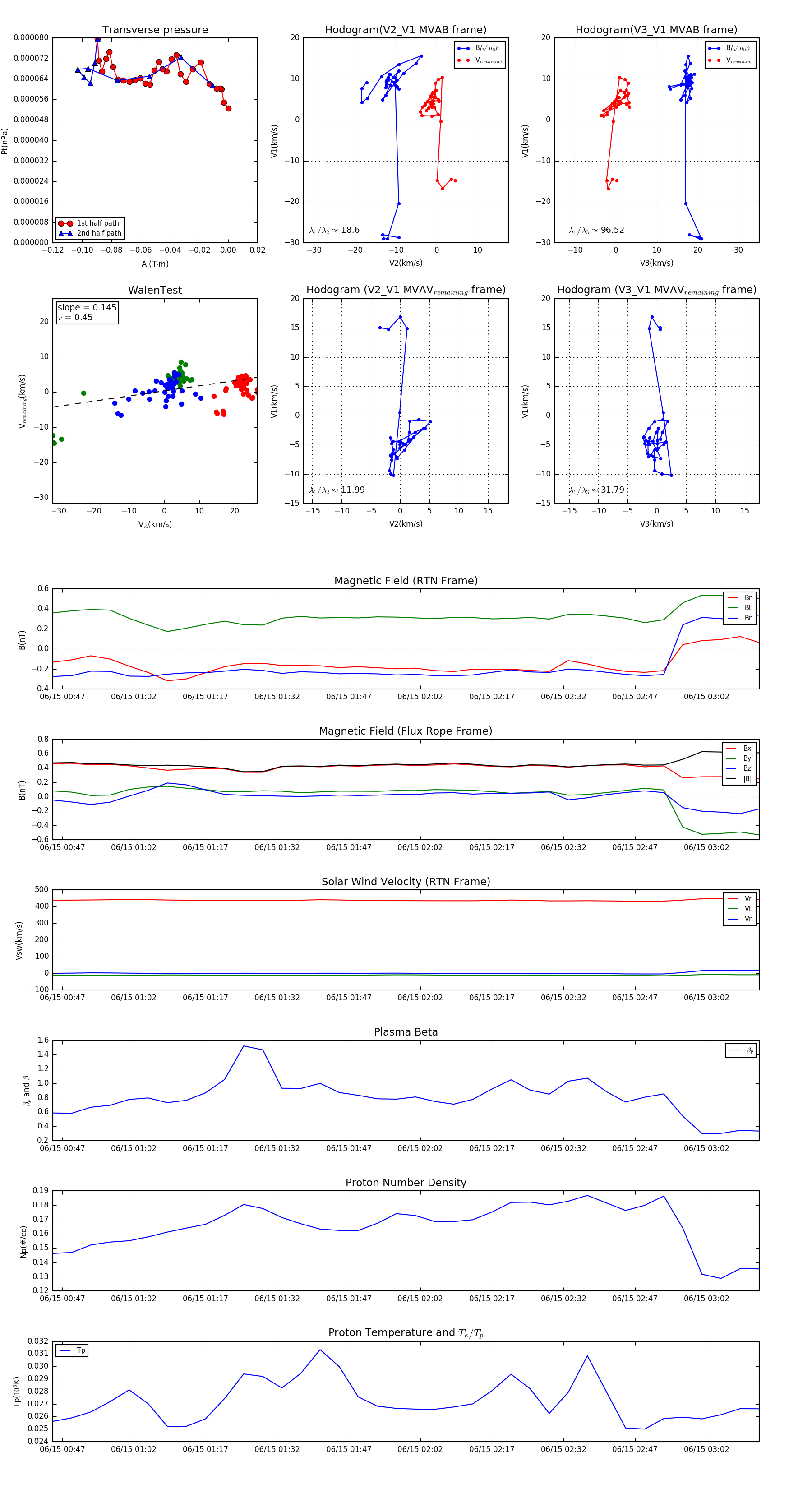Image resolution: width=812 pixels, height=1489 pixels.
Task: Click the 'Bt' legend entry
Action: coord(740,607)
